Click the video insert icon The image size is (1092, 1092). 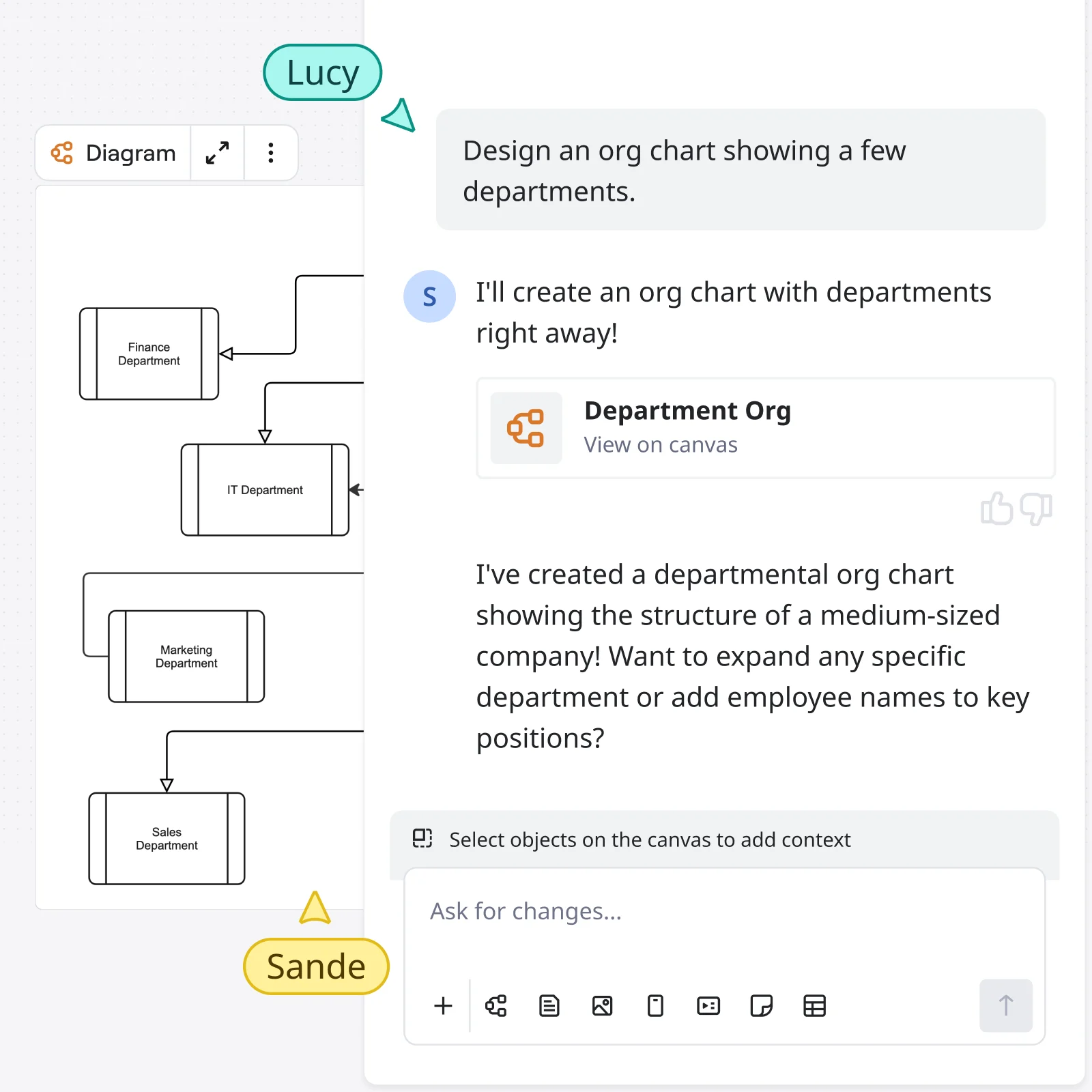708,1006
